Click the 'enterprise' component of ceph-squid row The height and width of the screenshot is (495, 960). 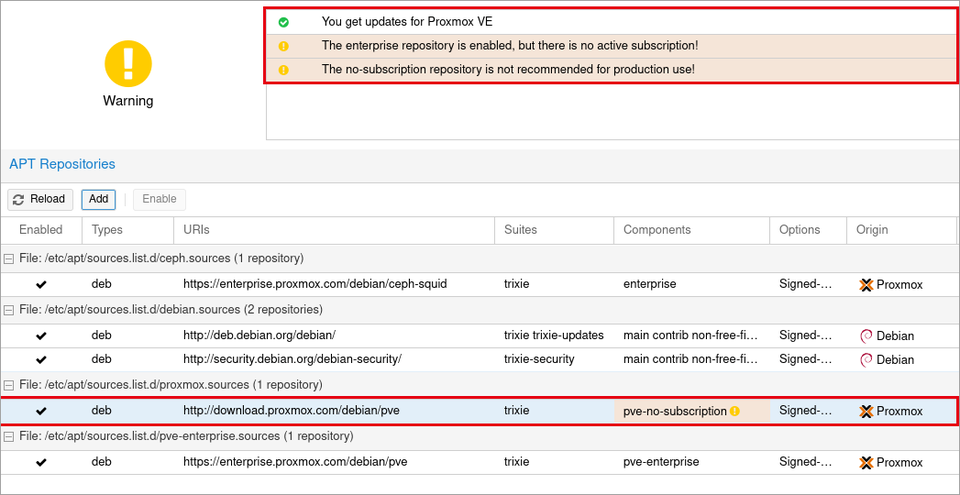(650, 284)
